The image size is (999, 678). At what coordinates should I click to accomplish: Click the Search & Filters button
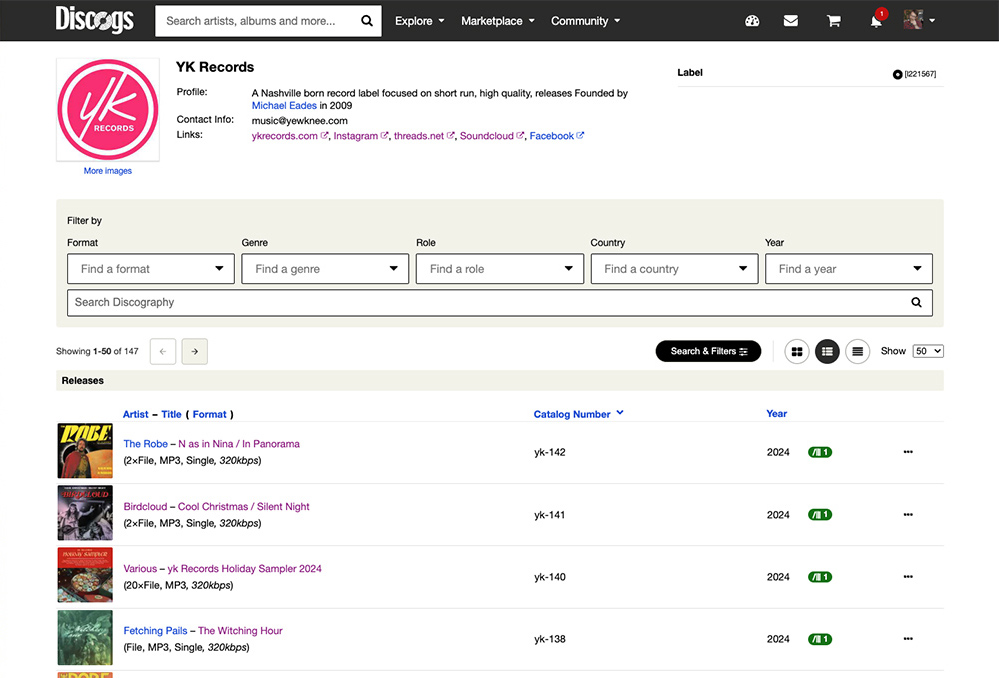708,351
